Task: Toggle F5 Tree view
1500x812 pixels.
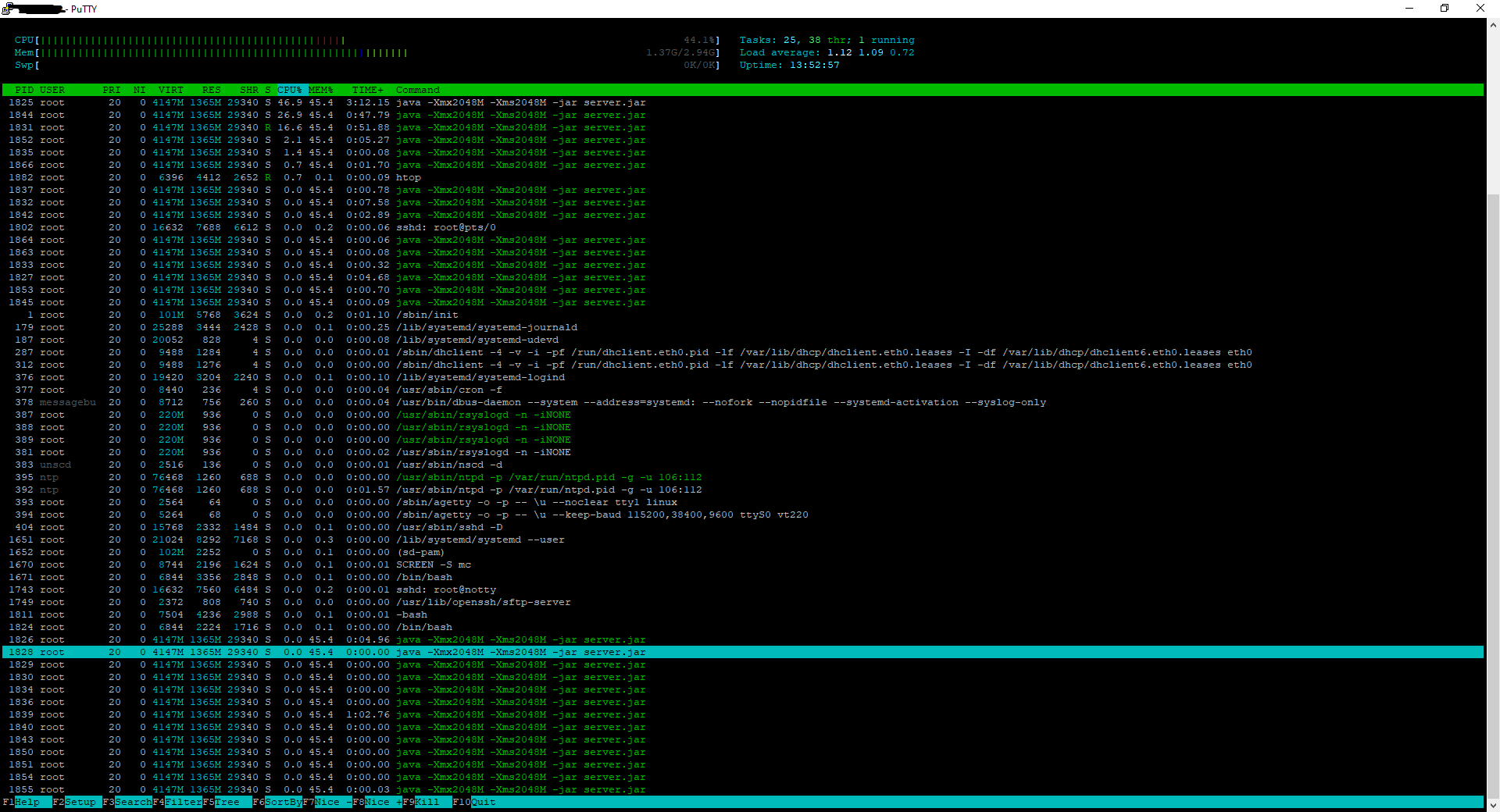Action: [x=227, y=802]
